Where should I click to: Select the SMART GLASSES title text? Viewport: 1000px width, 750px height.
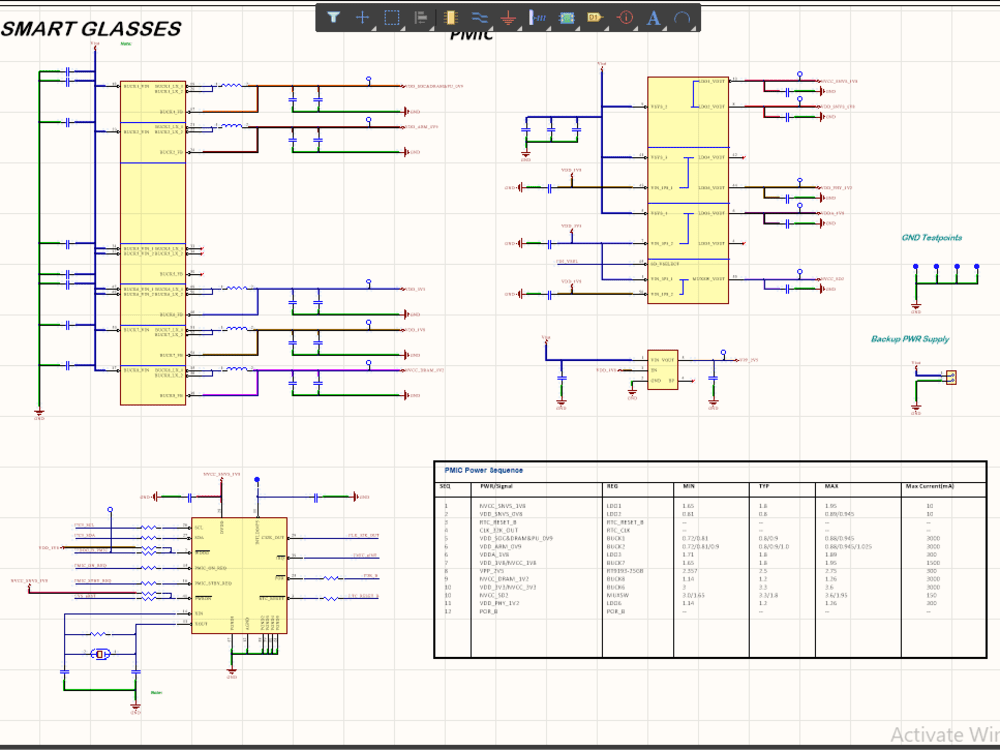[x=92, y=29]
